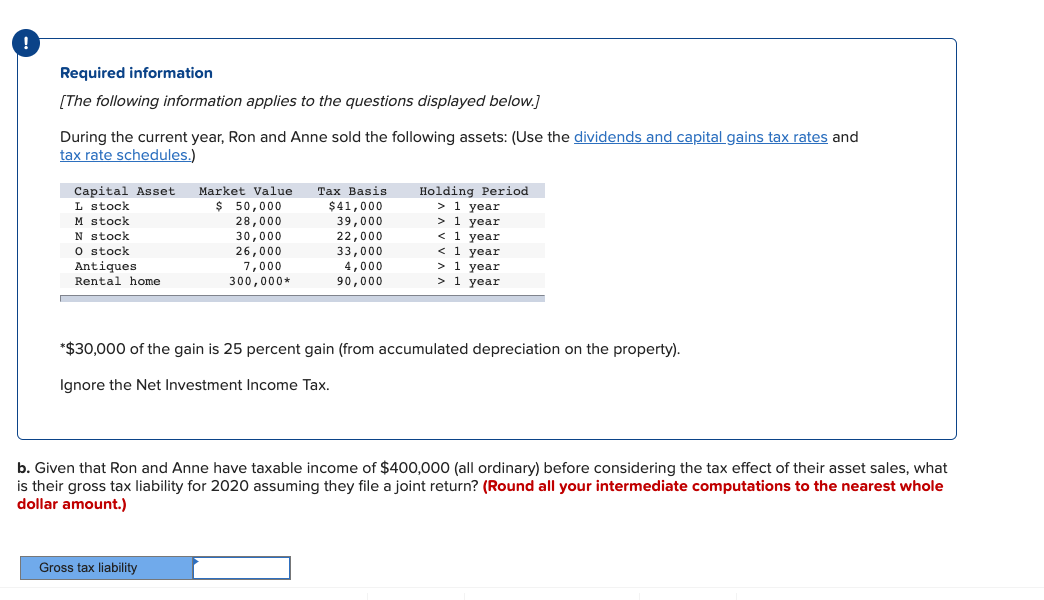
Task: Click the Capital Asset column header
Action: [125, 191]
